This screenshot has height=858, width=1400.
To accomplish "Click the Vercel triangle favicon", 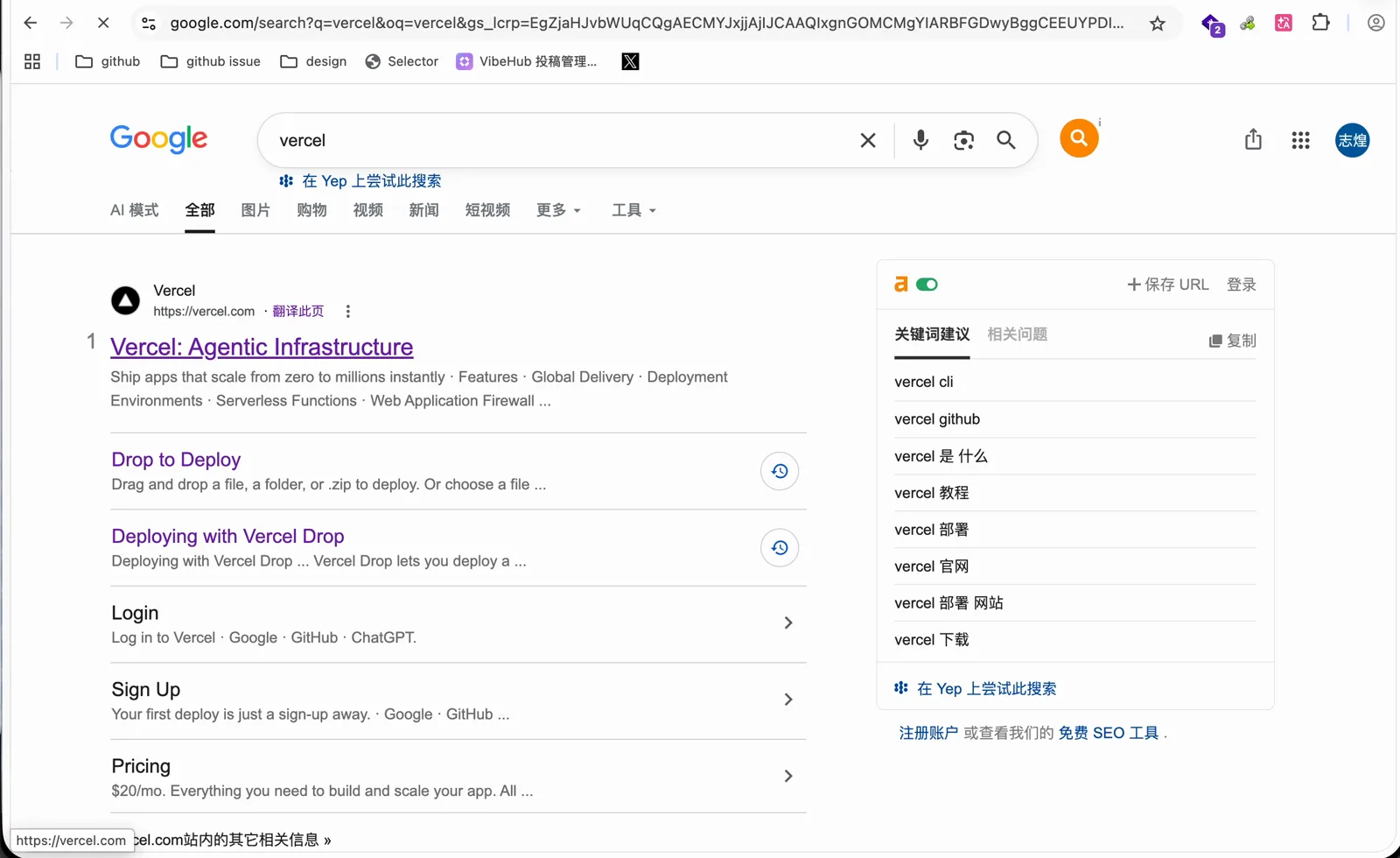I will coord(125,300).
